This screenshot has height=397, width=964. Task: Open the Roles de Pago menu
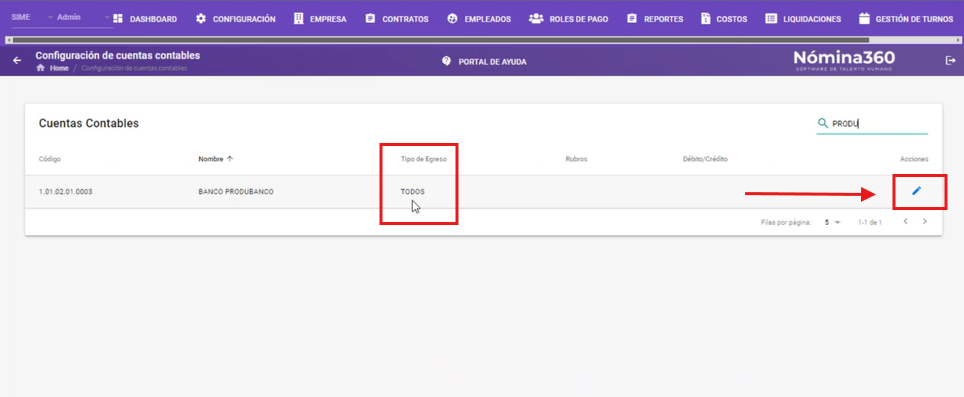click(569, 19)
